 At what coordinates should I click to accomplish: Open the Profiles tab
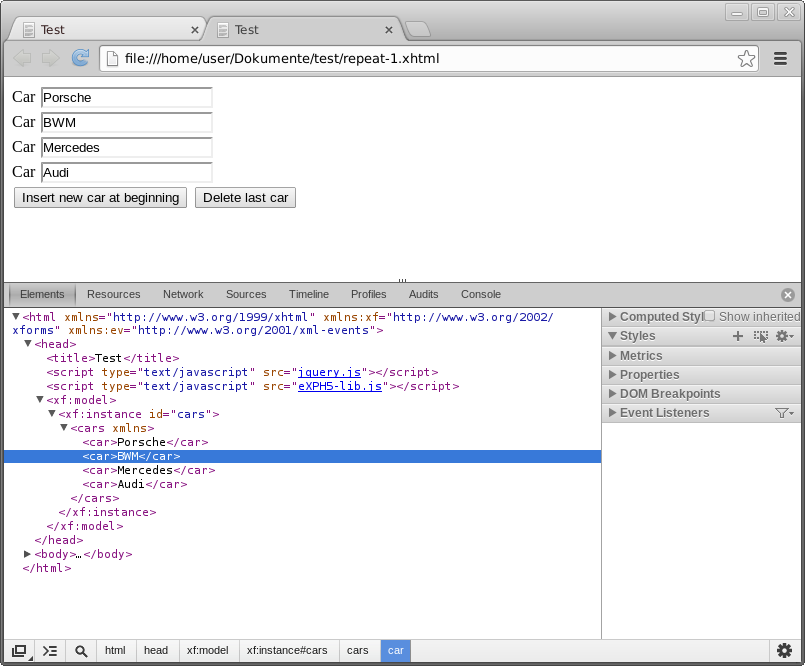(x=369, y=294)
